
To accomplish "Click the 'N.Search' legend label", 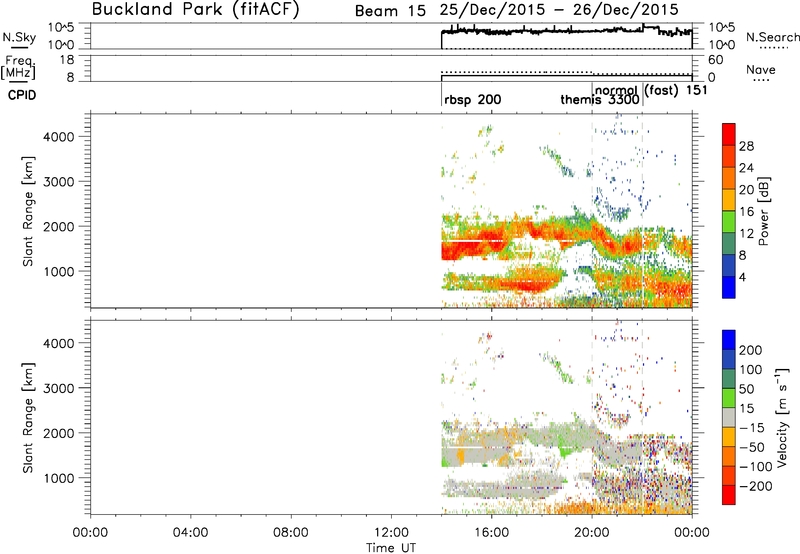I will [x=772, y=37].
